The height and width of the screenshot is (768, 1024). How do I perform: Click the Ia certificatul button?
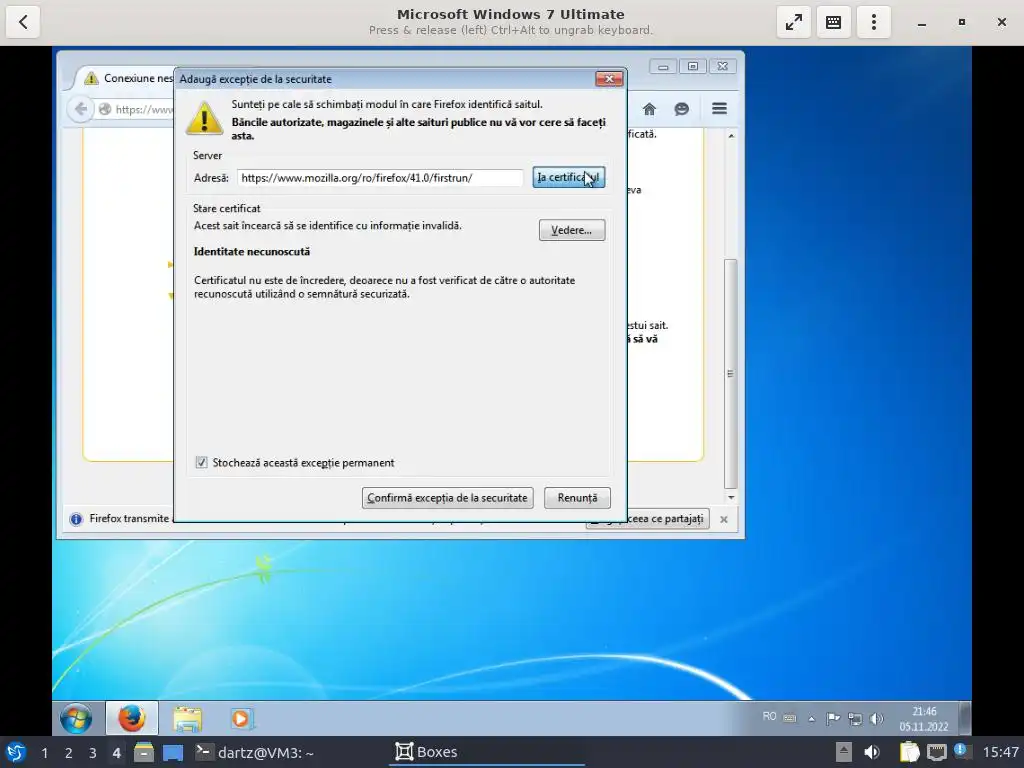click(x=569, y=178)
